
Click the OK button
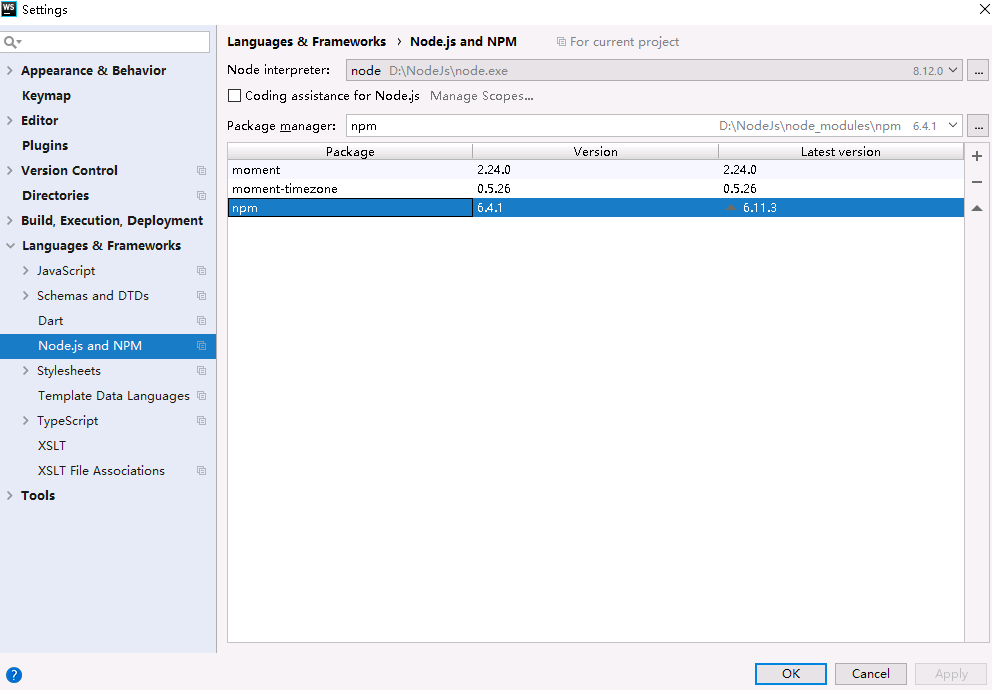791,674
